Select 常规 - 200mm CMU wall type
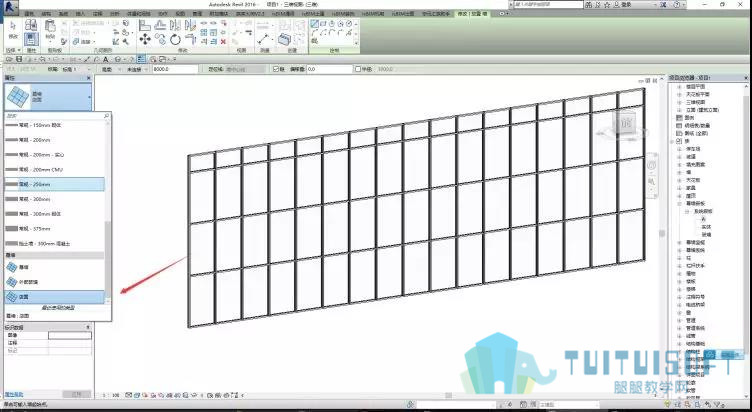The height and width of the screenshot is (412, 752). [x=54, y=169]
